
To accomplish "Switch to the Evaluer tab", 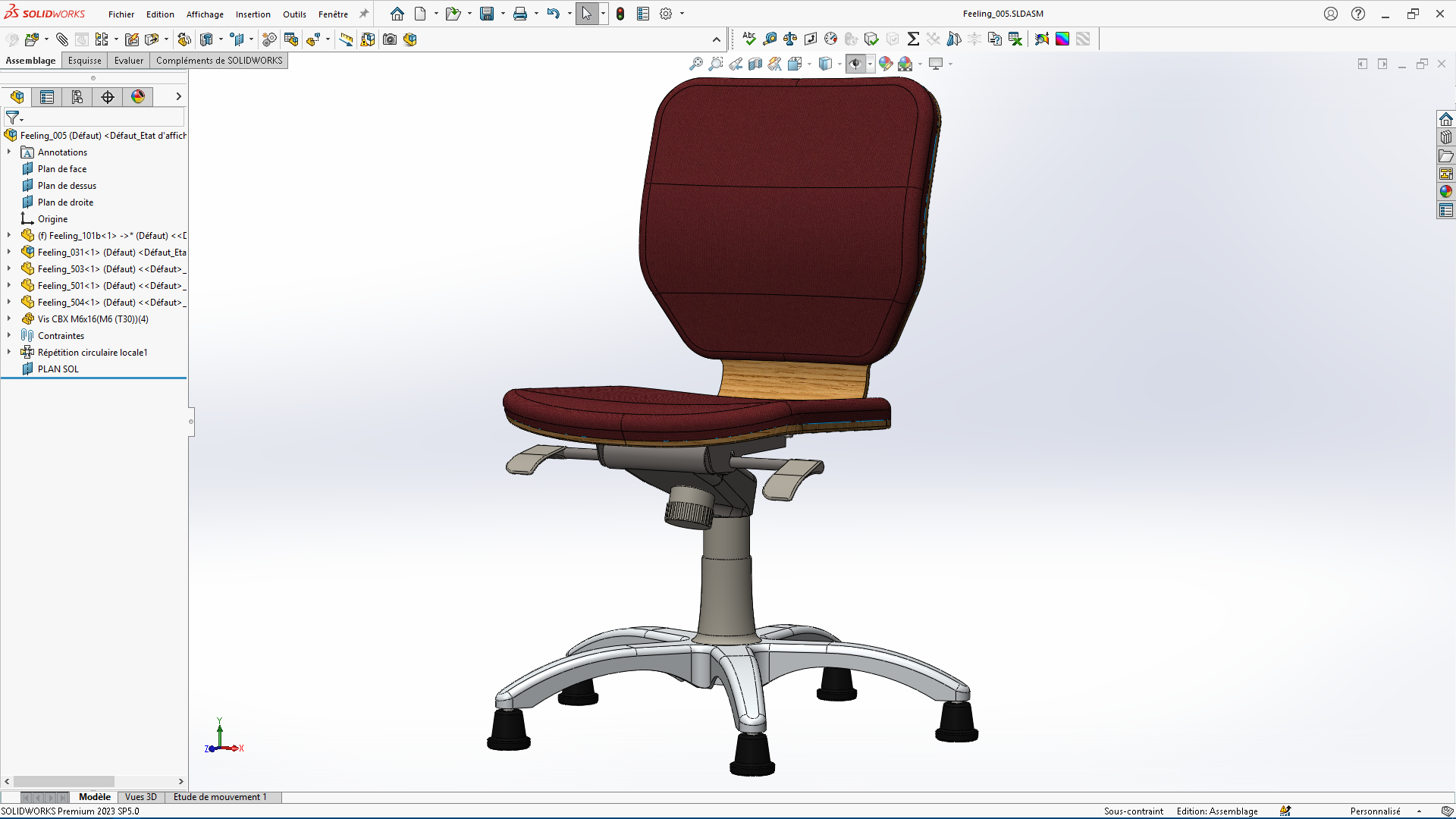I will tap(129, 61).
